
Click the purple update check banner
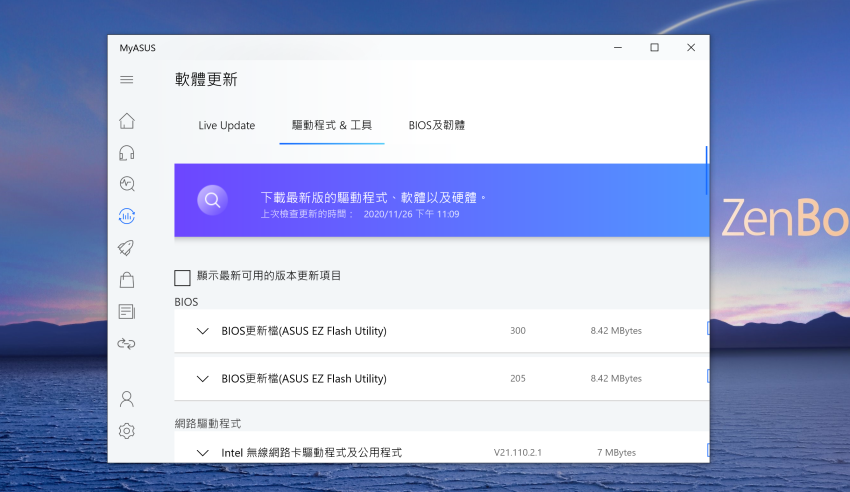[x=442, y=200]
